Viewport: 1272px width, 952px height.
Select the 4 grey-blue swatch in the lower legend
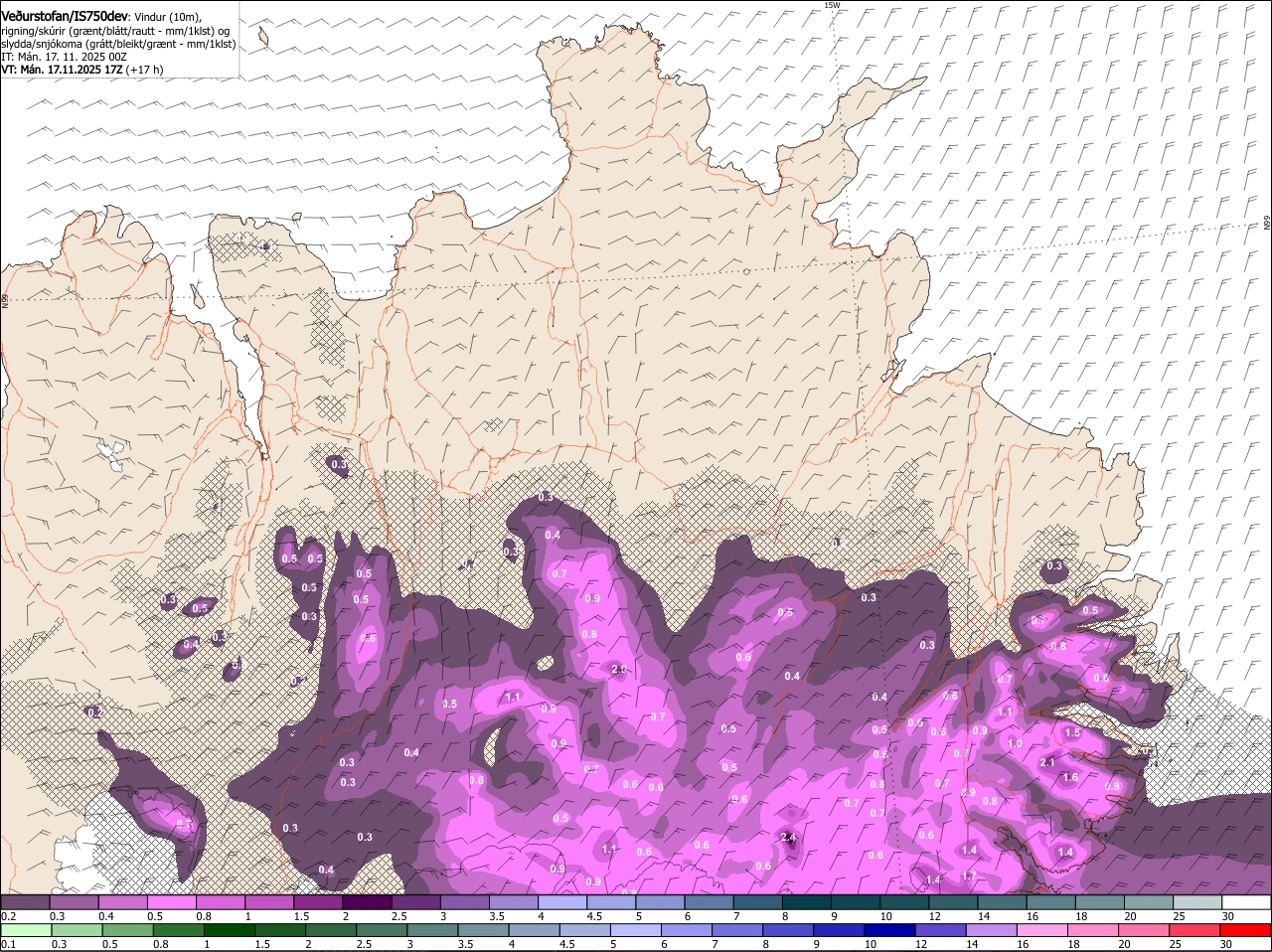click(x=535, y=930)
